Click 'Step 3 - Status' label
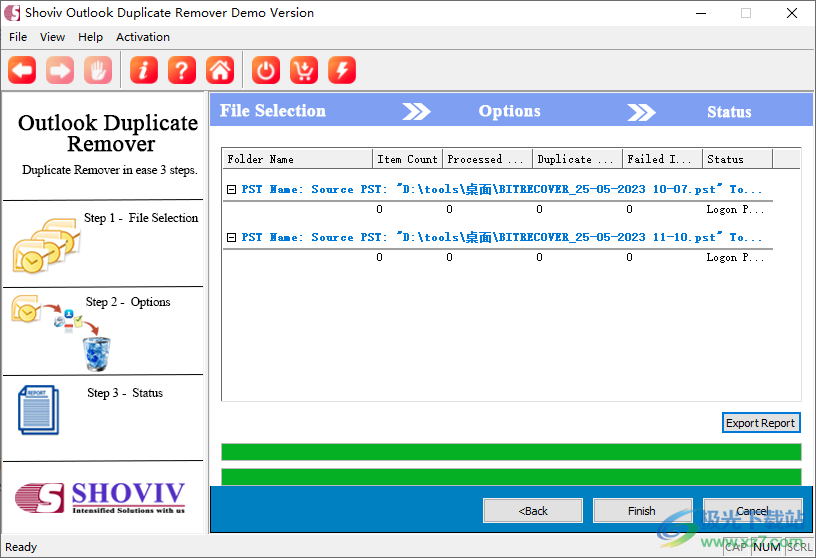Viewport: 816px width, 558px height. click(125, 393)
